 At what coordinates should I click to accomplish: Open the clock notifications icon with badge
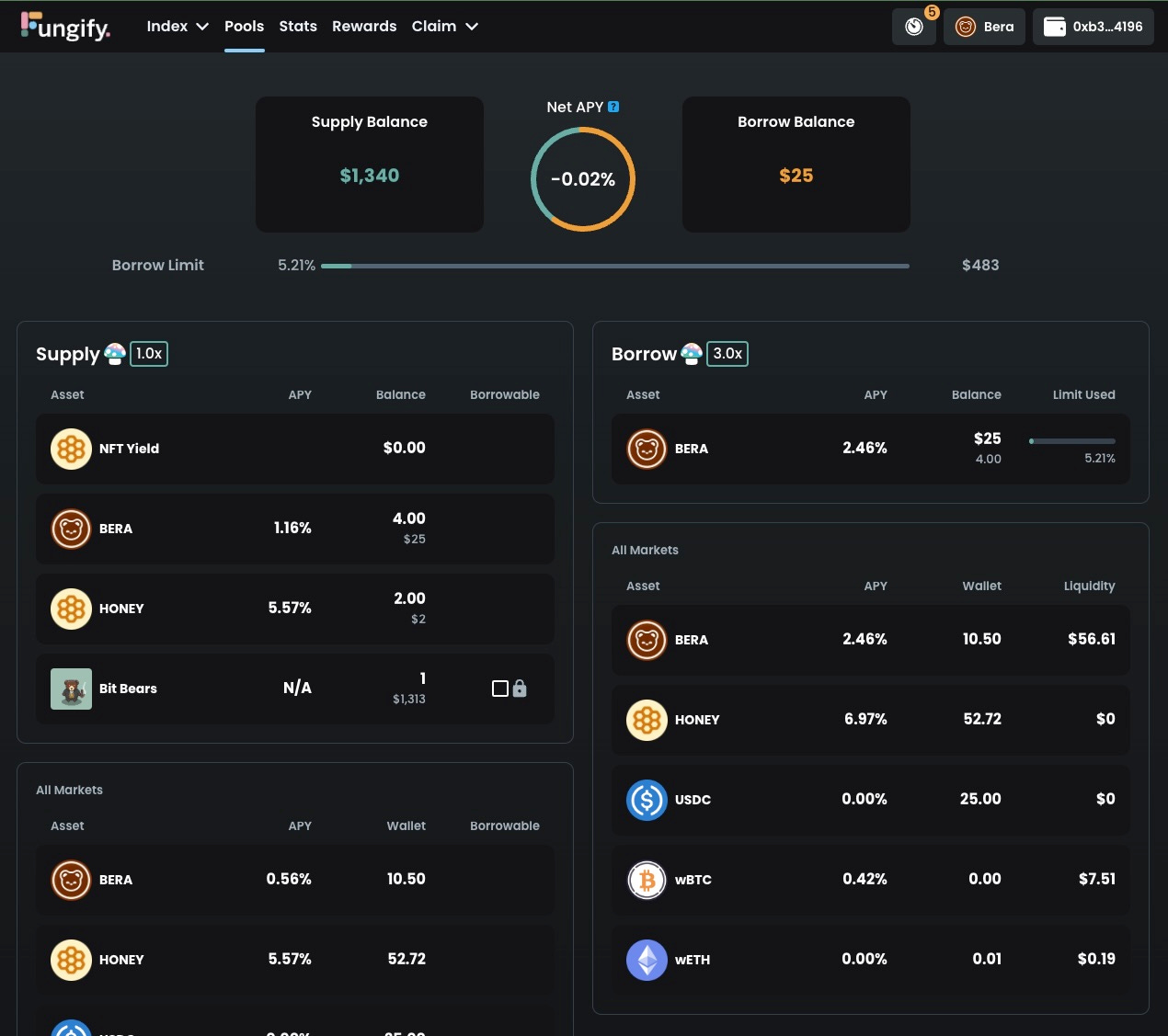click(914, 27)
